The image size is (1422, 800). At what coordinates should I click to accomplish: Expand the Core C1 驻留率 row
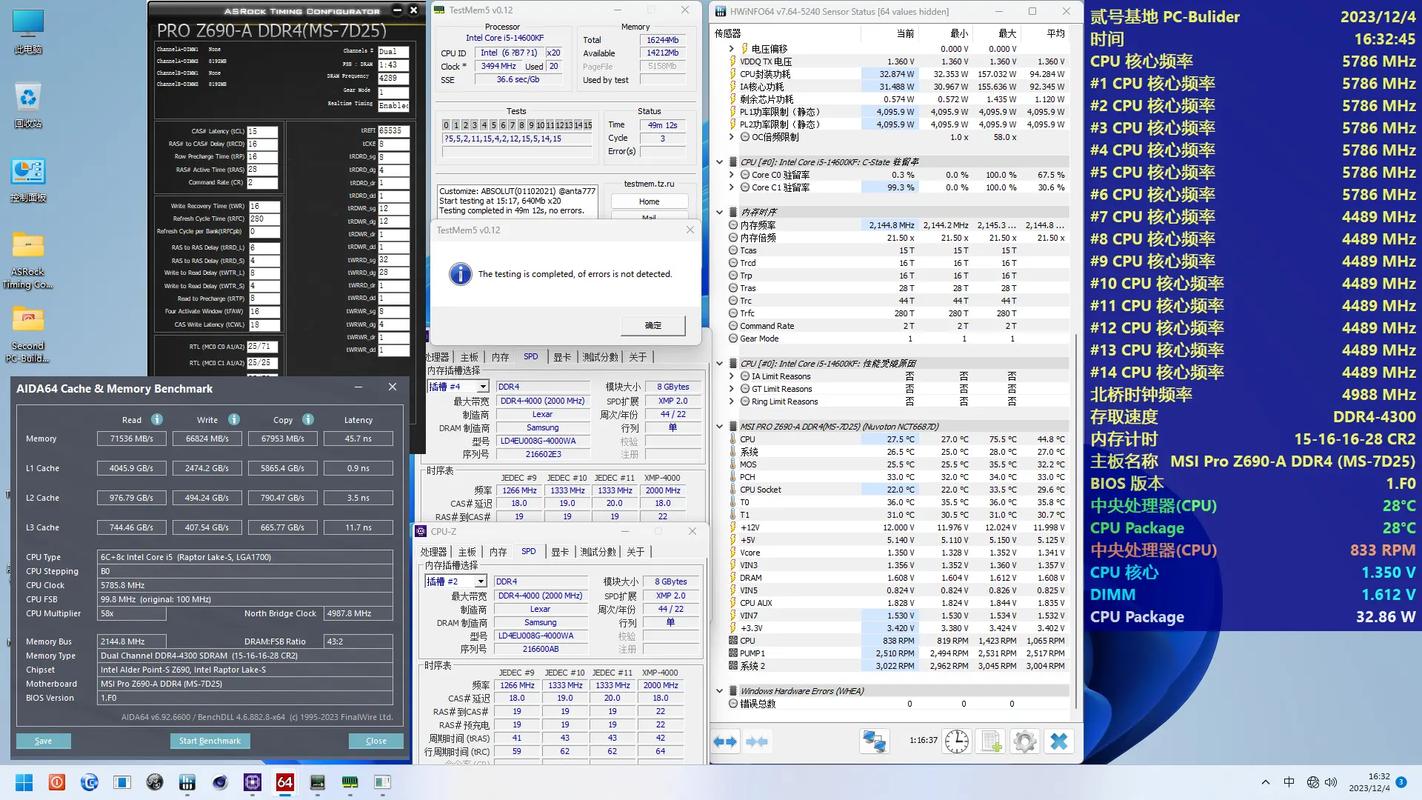pos(732,187)
